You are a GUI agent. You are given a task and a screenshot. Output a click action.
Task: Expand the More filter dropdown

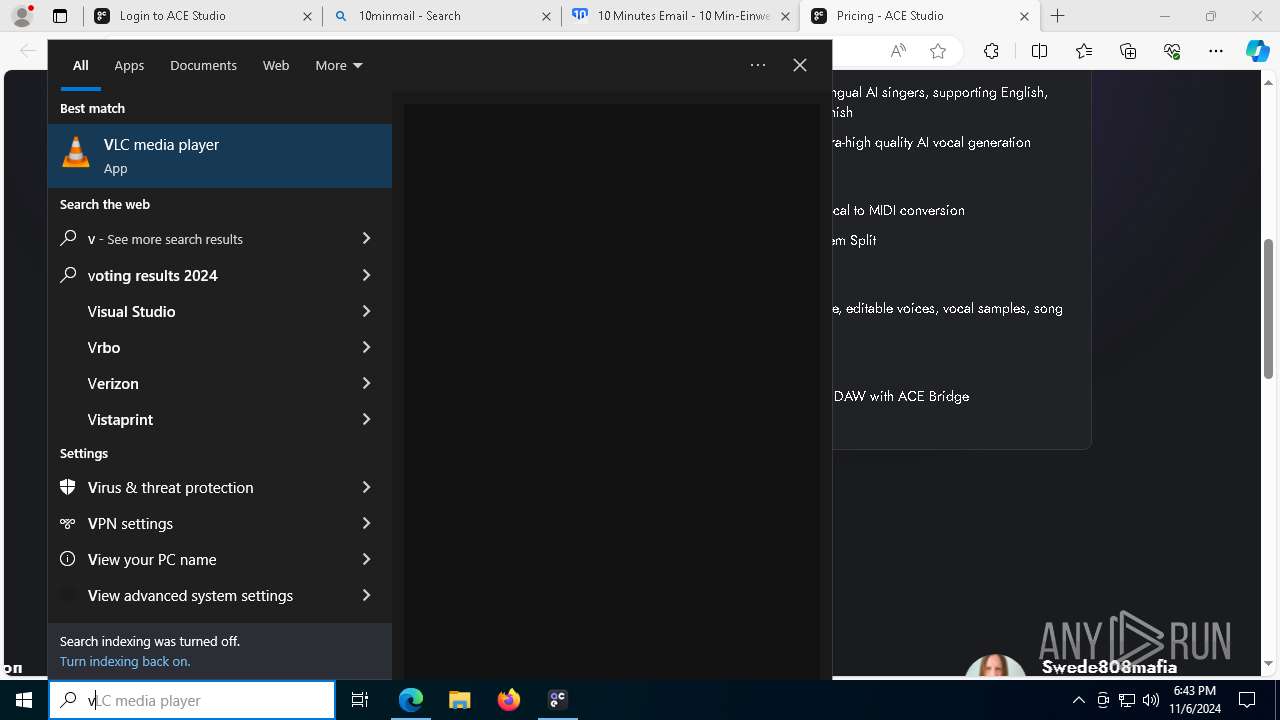(x=339, y=65)
